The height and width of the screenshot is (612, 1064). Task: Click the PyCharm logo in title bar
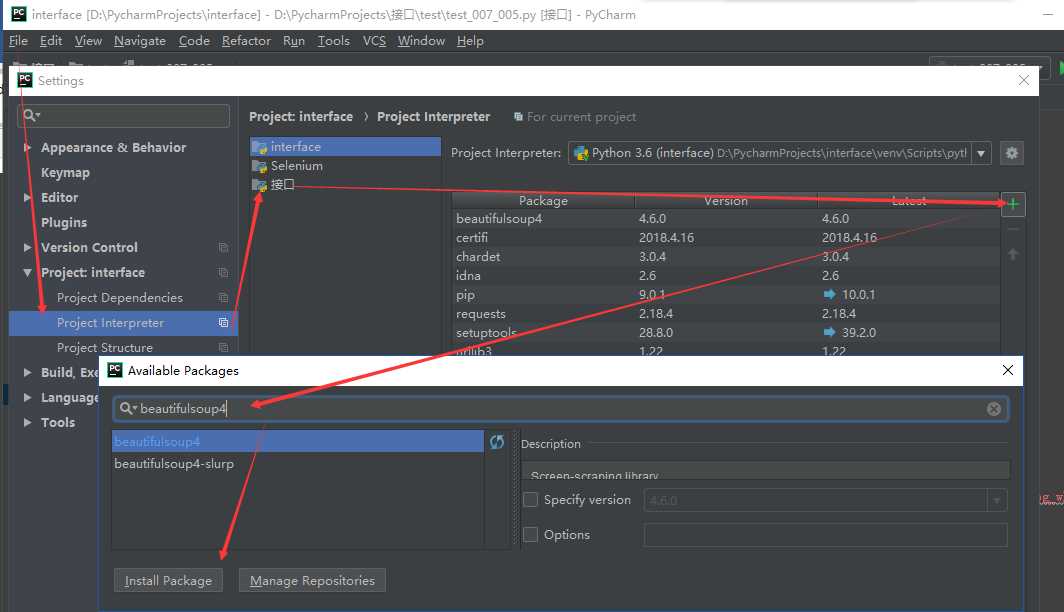pos(18,14)
